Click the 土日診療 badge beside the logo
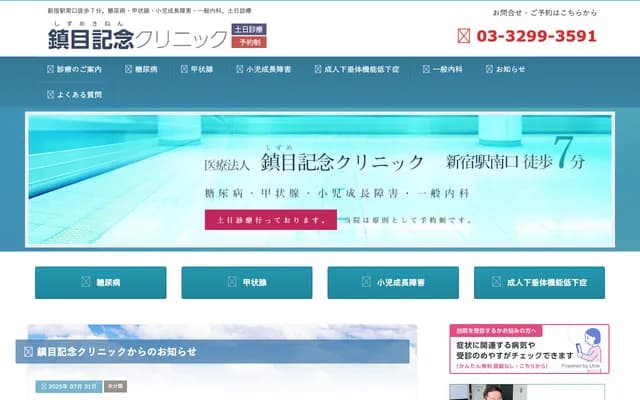The height and width of the screenshot is (400, 640). tap(249, 30)
